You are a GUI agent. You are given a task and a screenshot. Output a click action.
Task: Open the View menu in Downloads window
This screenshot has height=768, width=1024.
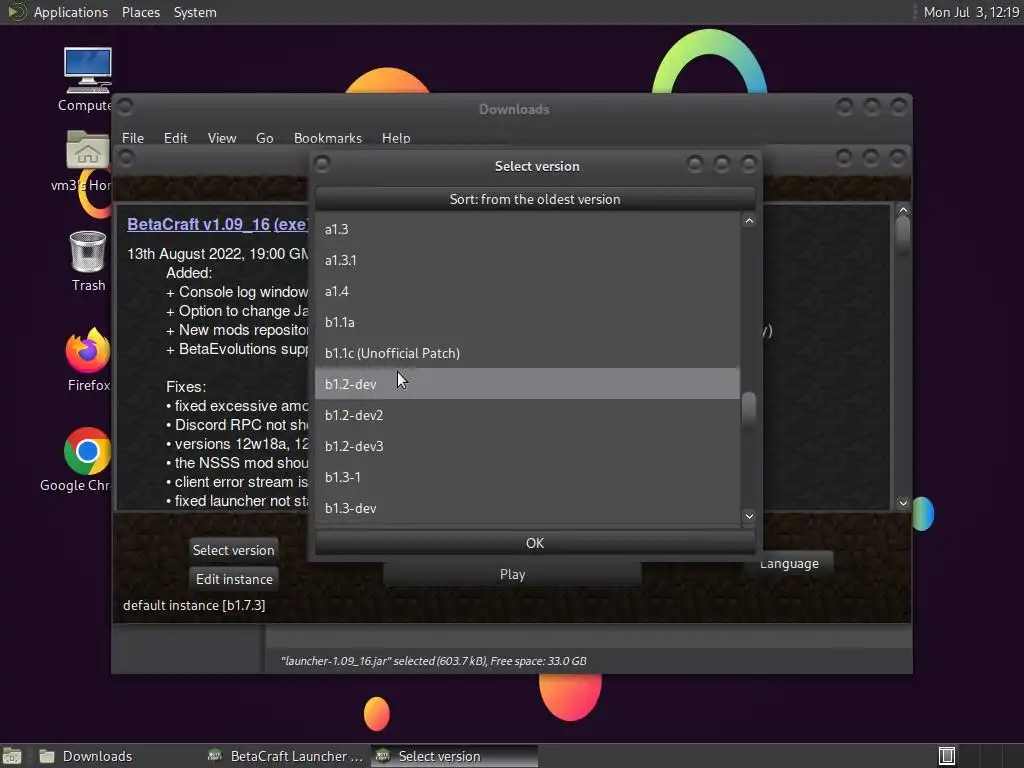221,138
